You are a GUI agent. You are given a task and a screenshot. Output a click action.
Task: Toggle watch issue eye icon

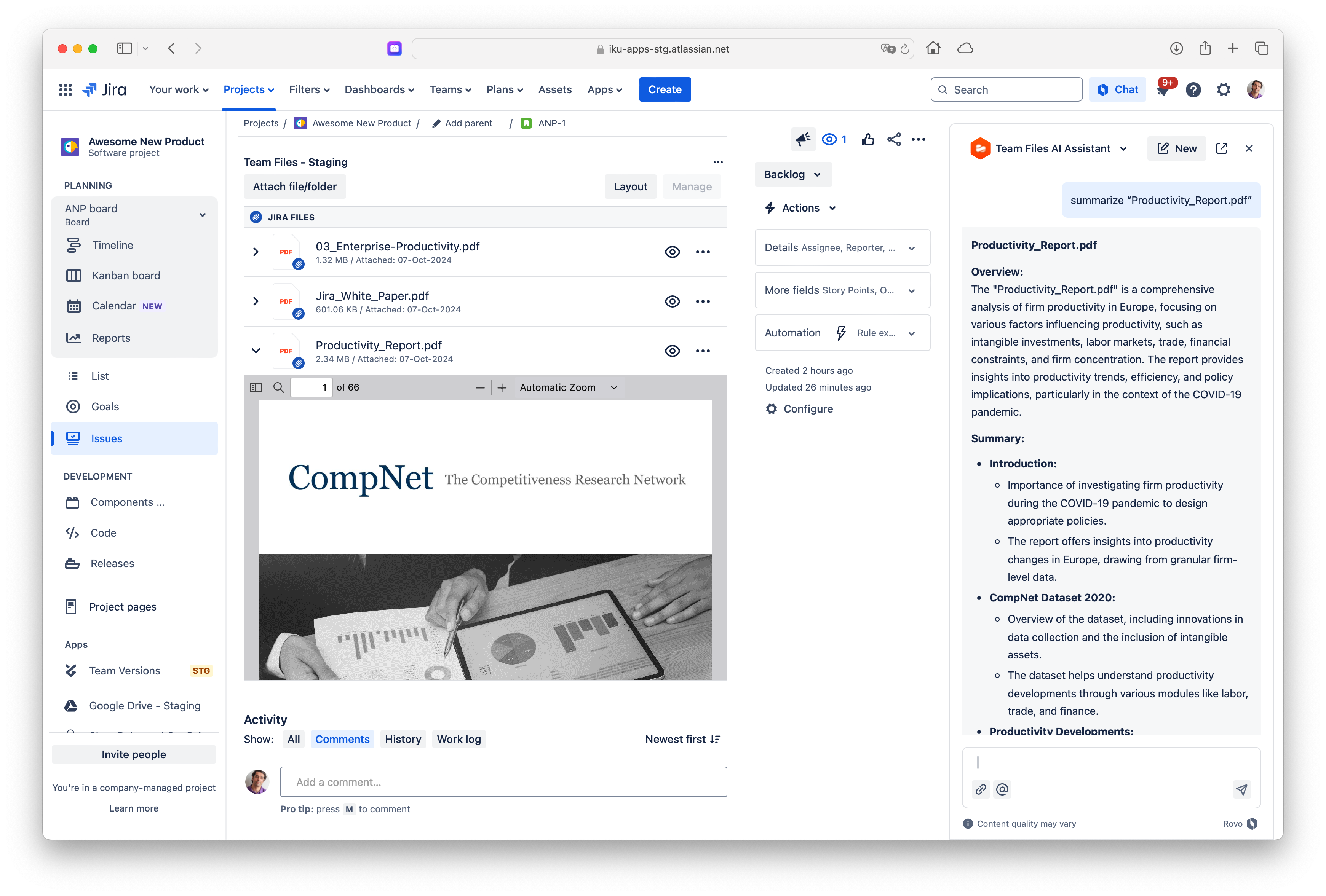[829, 139]
